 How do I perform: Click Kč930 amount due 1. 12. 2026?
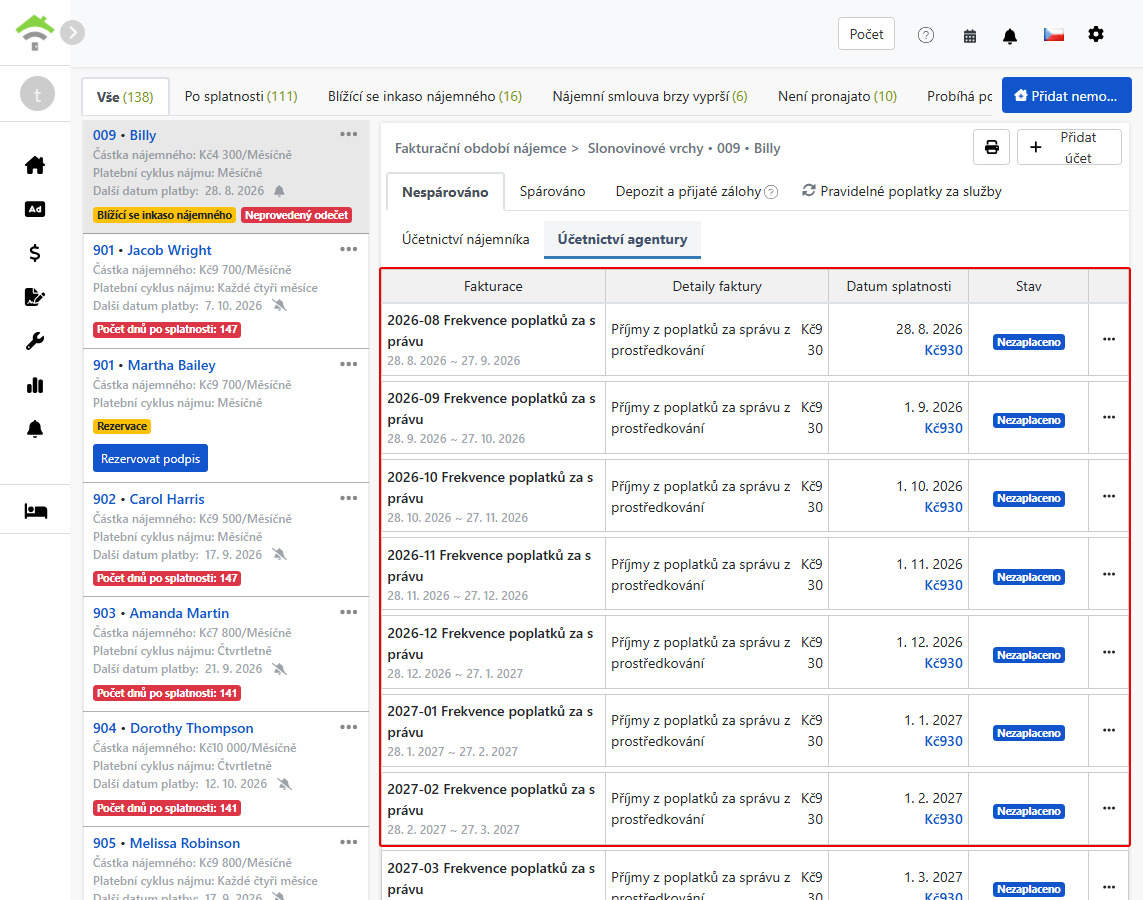coord(943,663)
